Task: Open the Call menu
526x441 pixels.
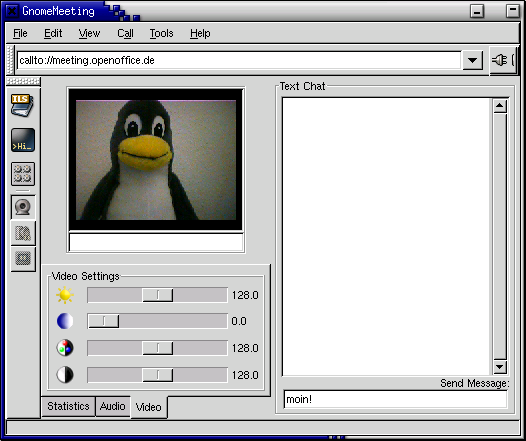Action: (125, 33)
